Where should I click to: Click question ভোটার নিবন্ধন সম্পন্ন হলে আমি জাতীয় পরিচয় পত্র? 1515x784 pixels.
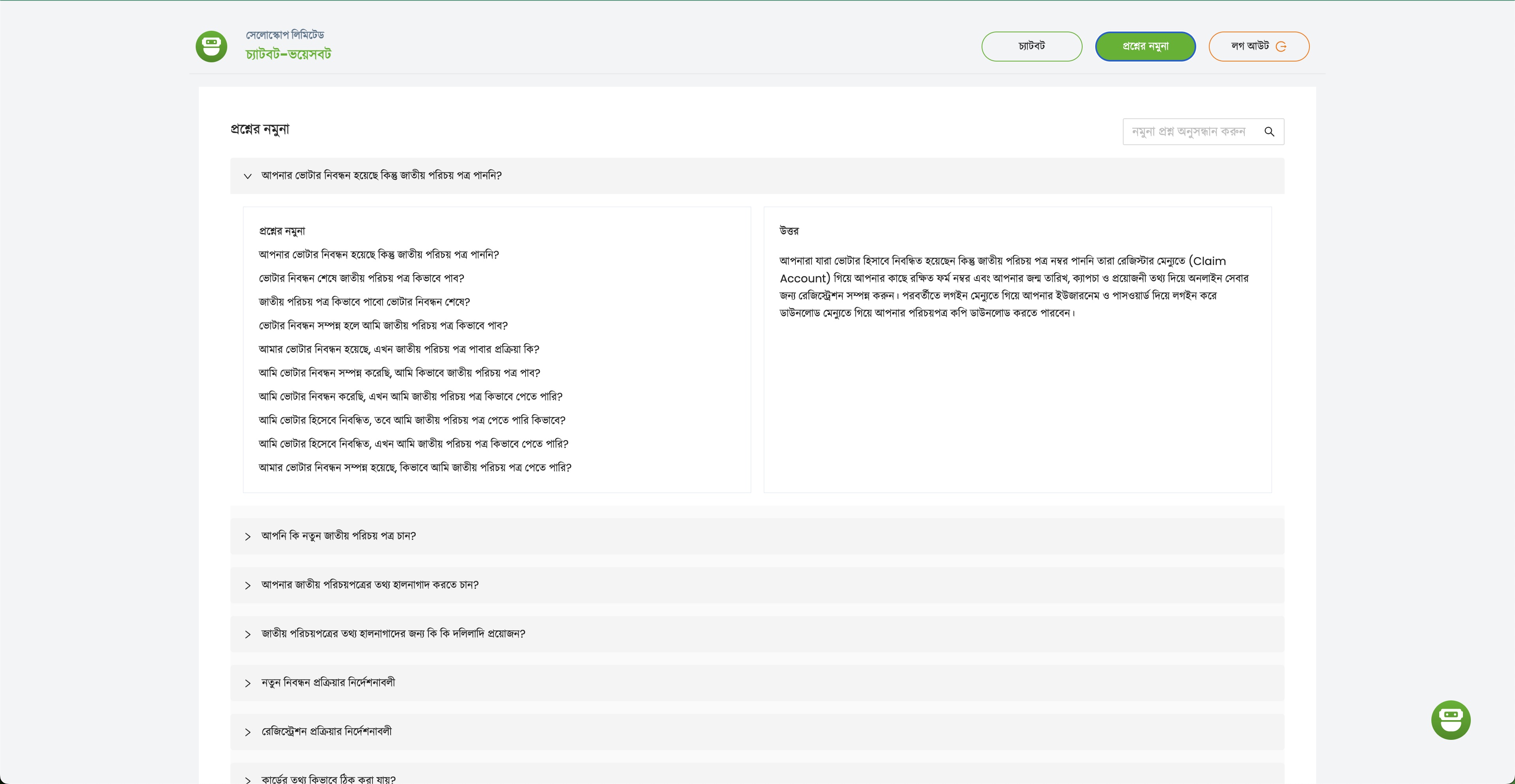click(x=383, y=326)
